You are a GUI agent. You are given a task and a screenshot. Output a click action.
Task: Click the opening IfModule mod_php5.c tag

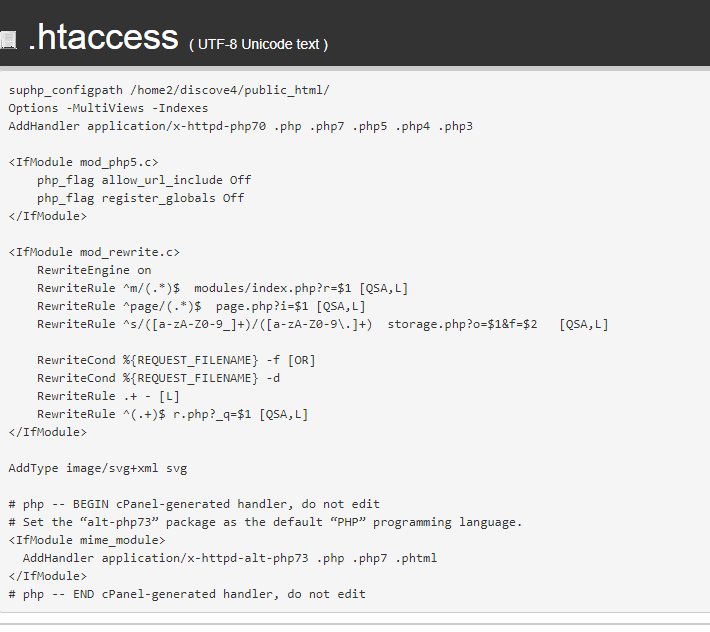pos(83,162)
